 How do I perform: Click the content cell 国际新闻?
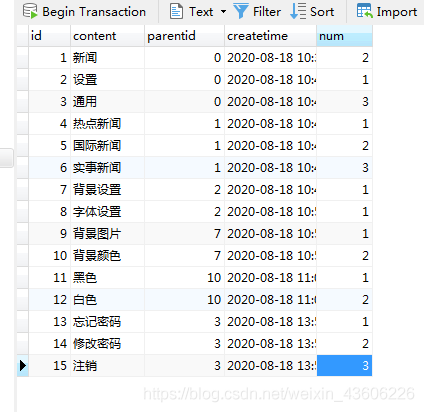tap(107, 146)
